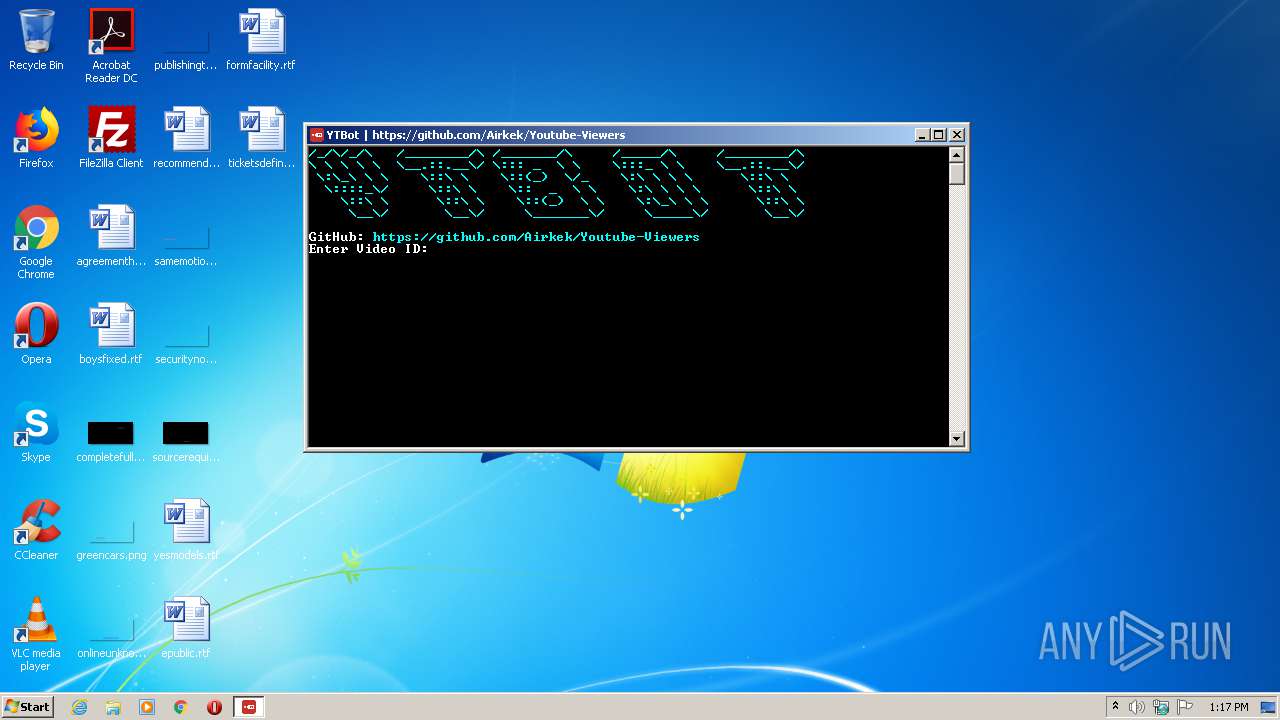Open the Recycle Bin desktop icon
This screenshot has height=720, width=1280.
[x=36, y=40]
